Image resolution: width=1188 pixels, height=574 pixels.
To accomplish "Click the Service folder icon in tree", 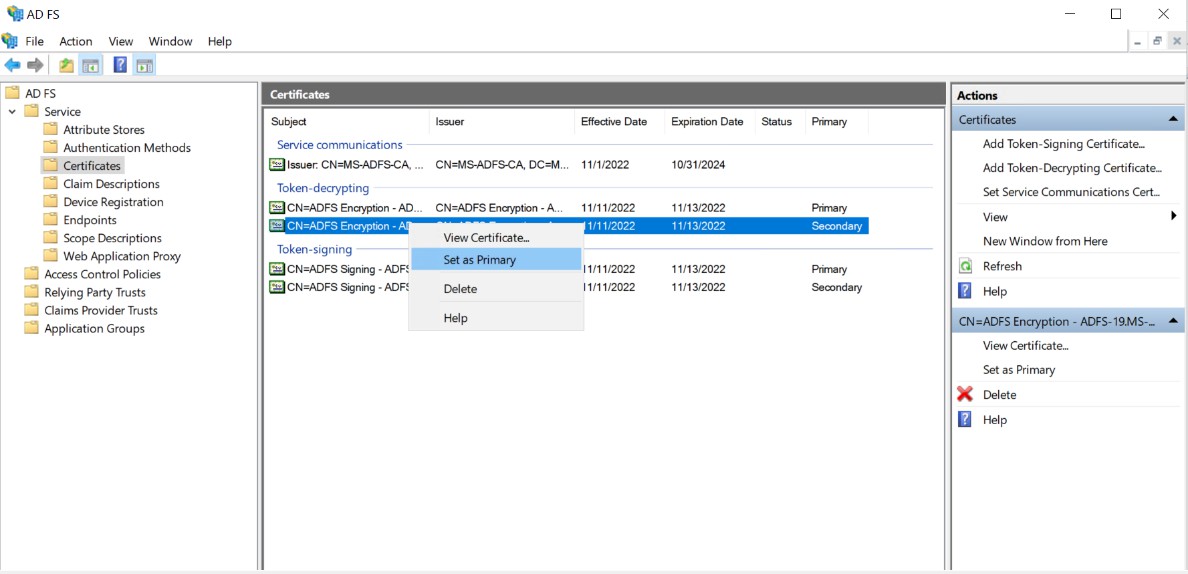I will (x=31, y=111).
